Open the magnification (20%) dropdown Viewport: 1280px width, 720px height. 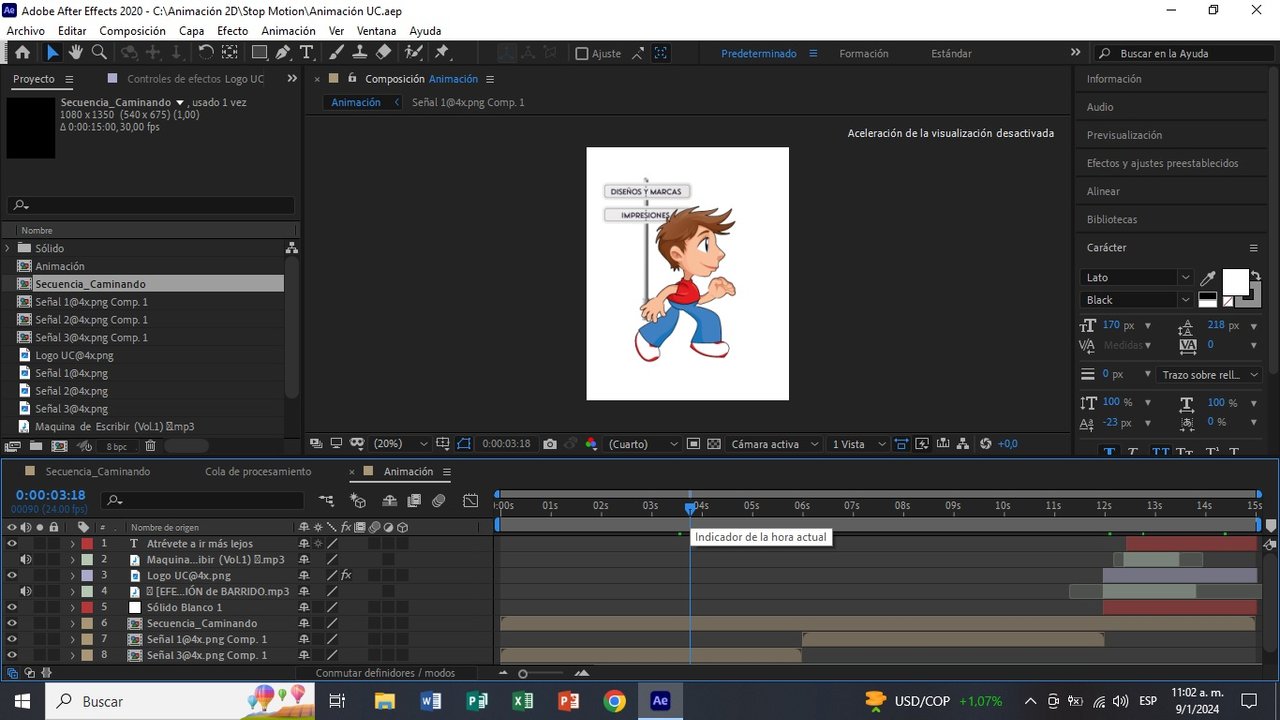click(400, 444)
